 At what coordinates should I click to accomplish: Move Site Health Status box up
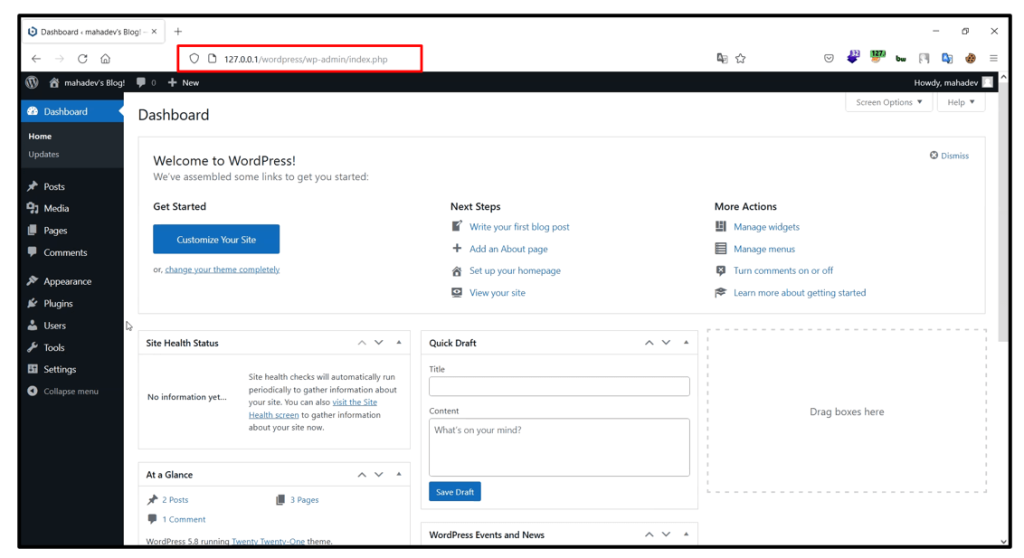[x=362, y=342]
